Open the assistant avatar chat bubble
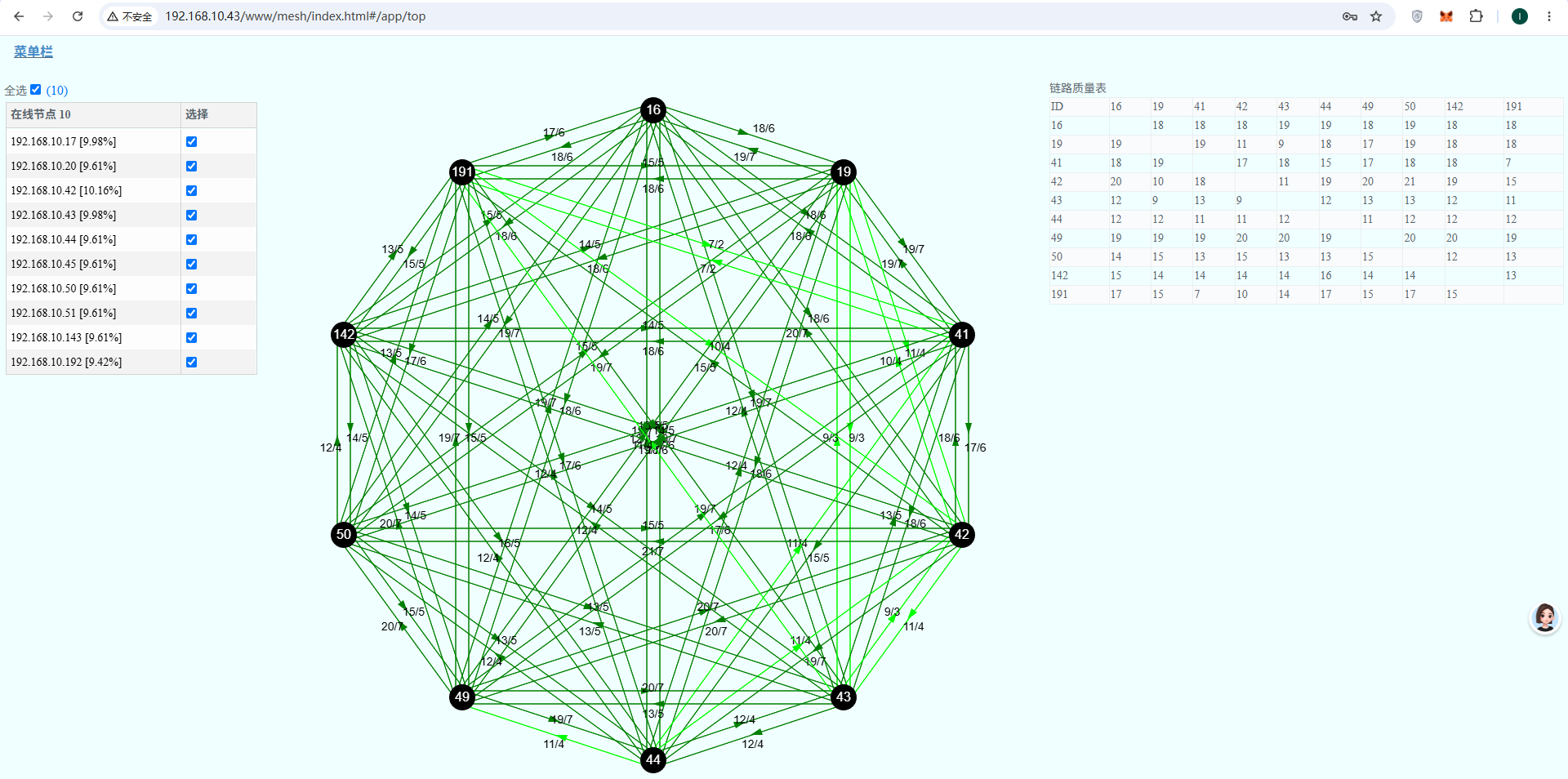1568x779 pixels. point(1544,618)
